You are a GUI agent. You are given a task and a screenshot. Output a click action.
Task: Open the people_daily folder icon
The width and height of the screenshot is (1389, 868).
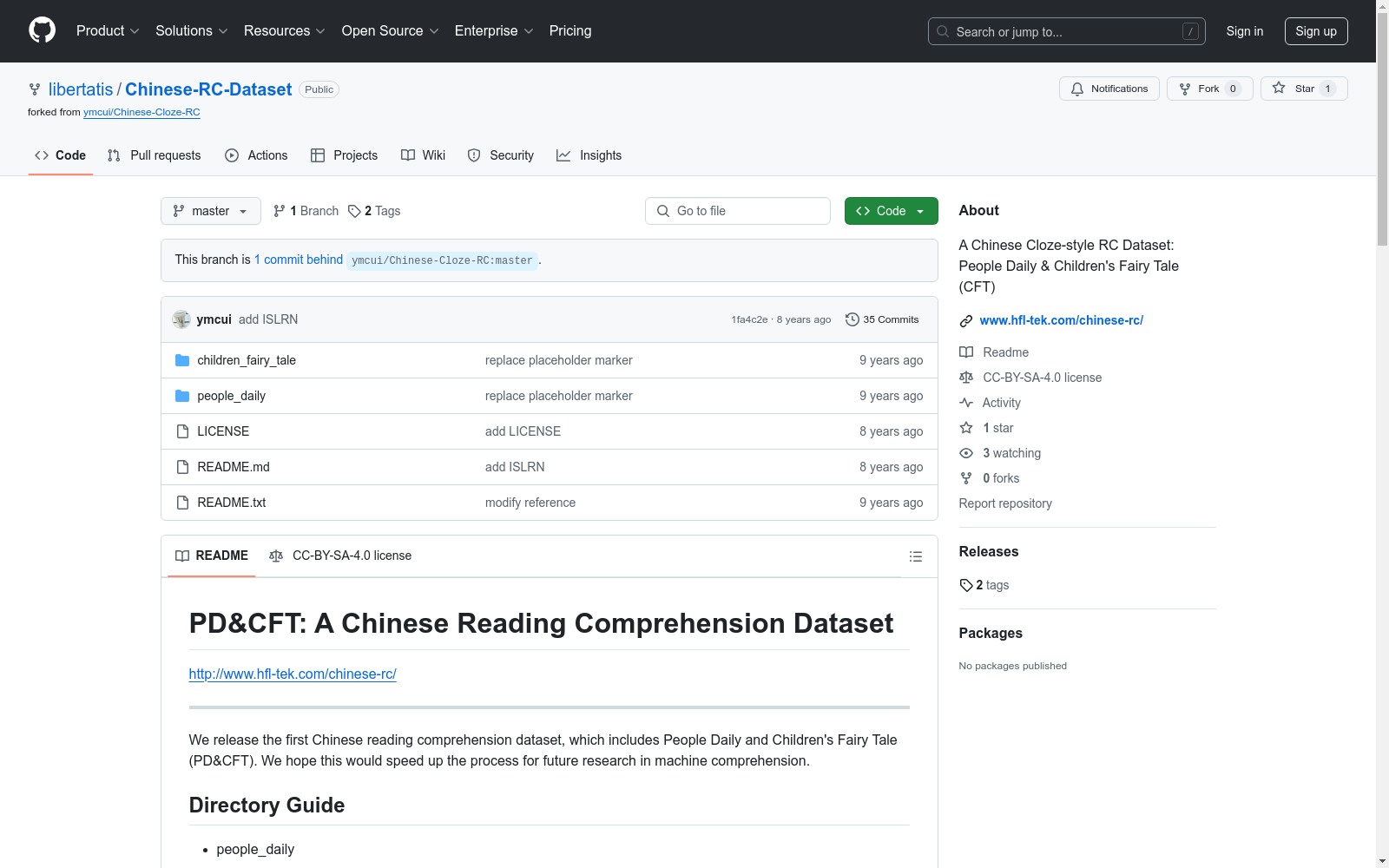(x=182, y=396)
